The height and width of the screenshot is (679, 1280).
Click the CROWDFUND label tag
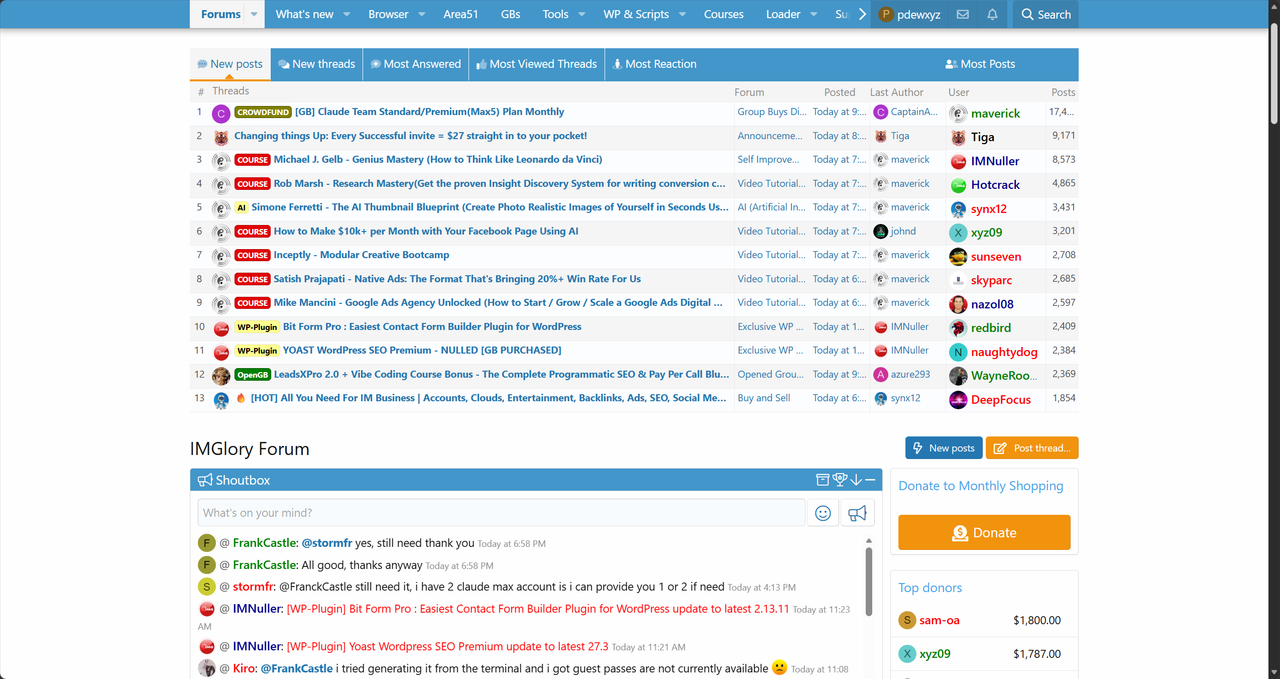click(263, 113)
